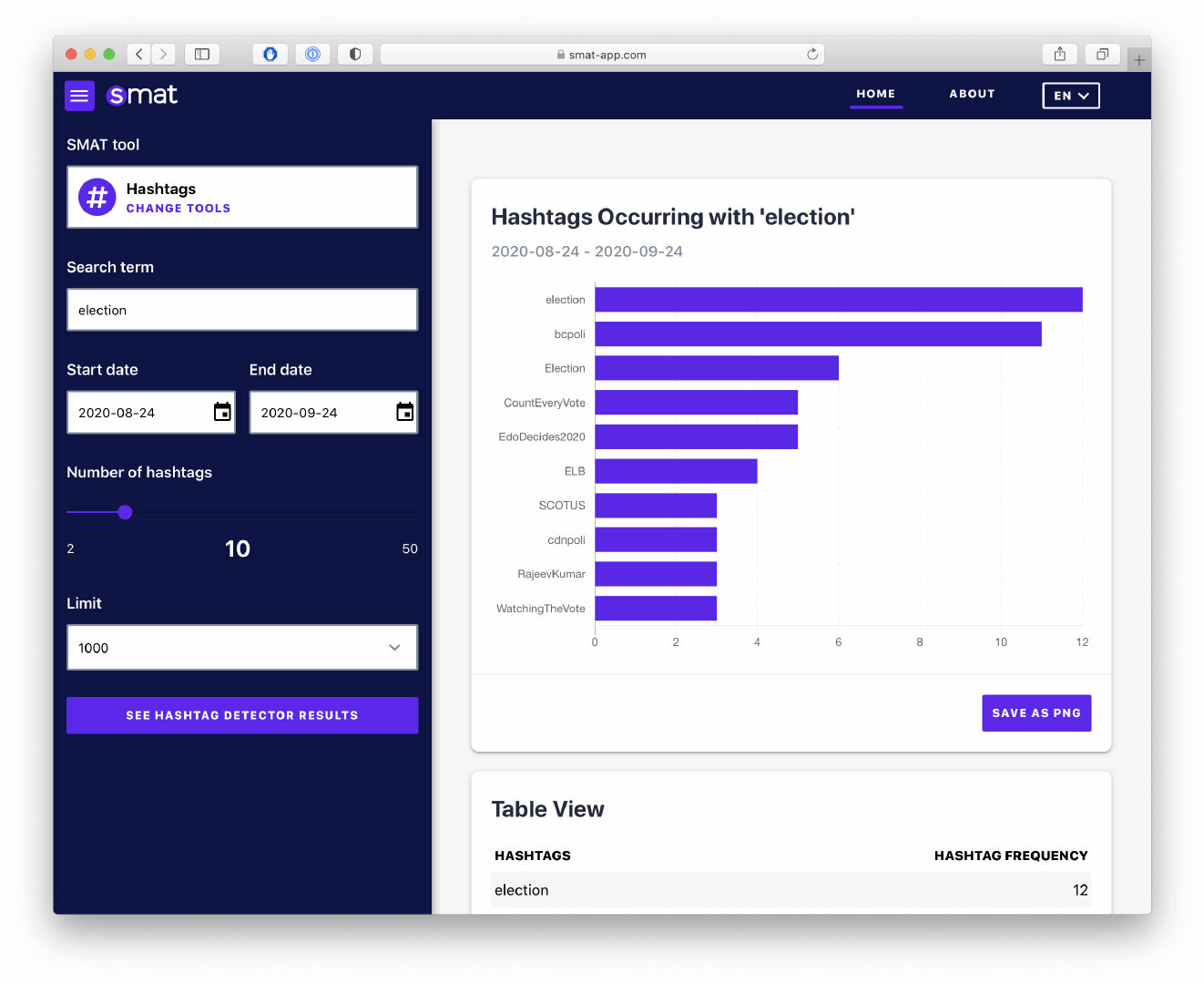This screenshot has width=1204, height=984.
Task: Reload the page in address bar
Action: (x=812, y=55)
